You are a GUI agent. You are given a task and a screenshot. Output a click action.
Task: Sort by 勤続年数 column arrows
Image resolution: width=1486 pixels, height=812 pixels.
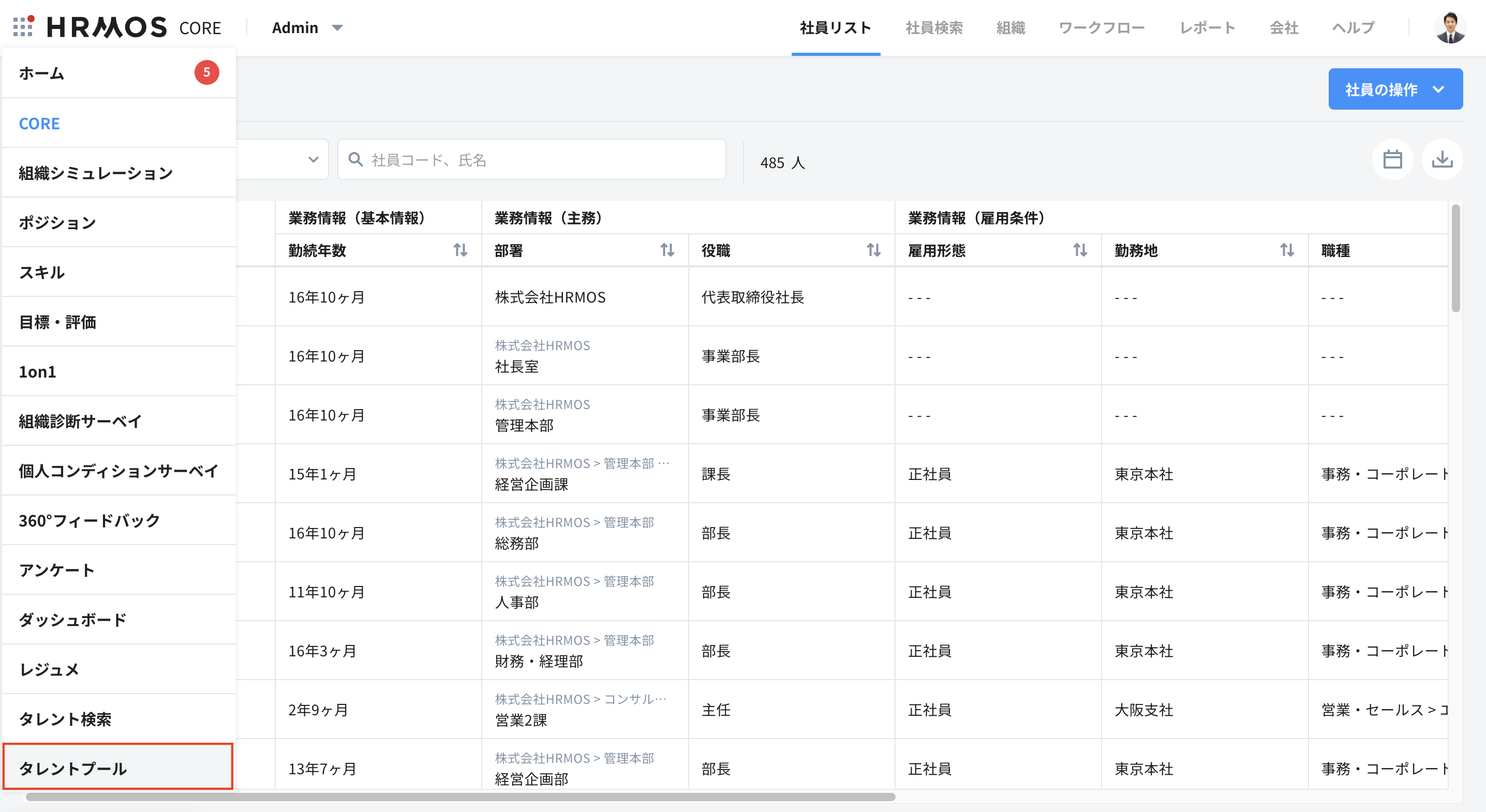460,250
